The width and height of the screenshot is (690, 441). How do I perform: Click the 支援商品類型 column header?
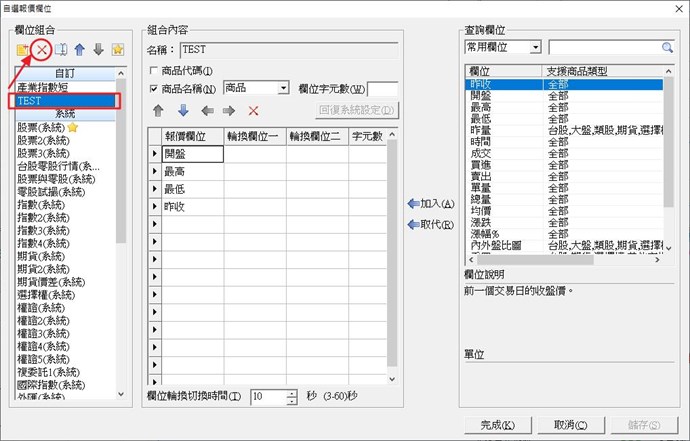pyautogui.click(x=602, y=71)
